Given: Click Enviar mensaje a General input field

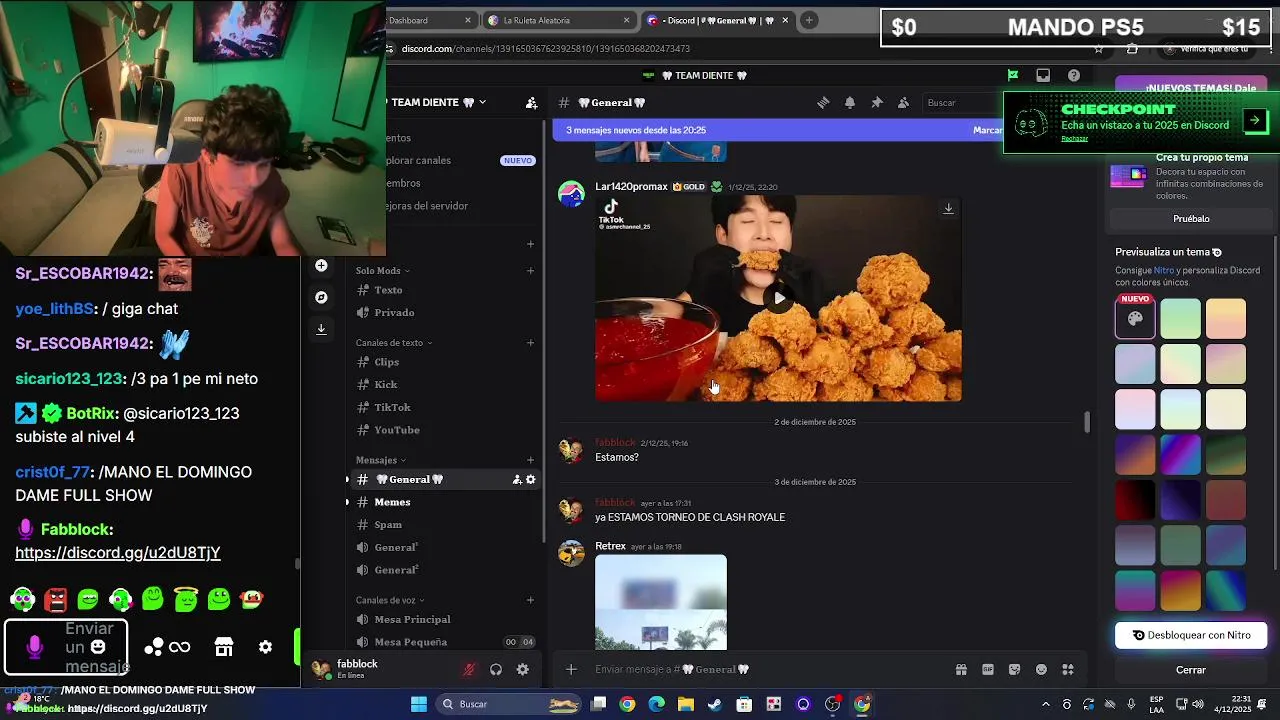Looking at the screenshot, I should point(768,670).
